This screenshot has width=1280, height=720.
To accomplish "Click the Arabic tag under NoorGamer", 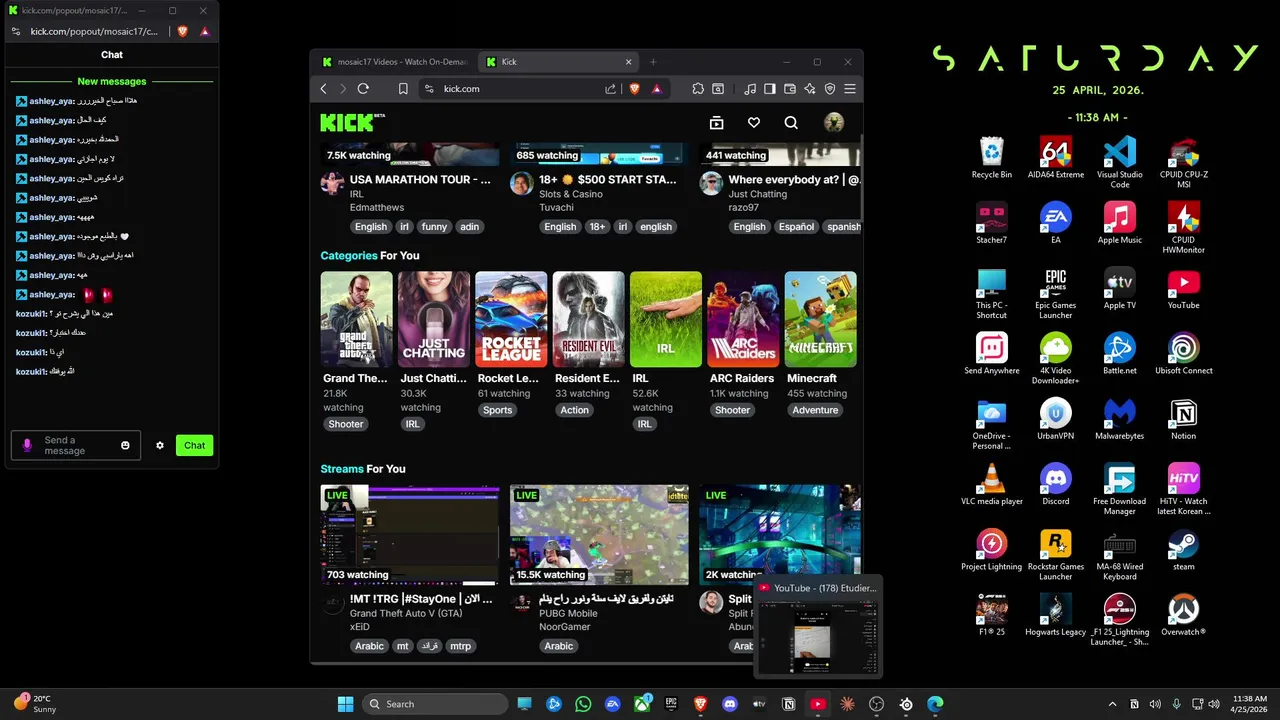I will 559,646.
